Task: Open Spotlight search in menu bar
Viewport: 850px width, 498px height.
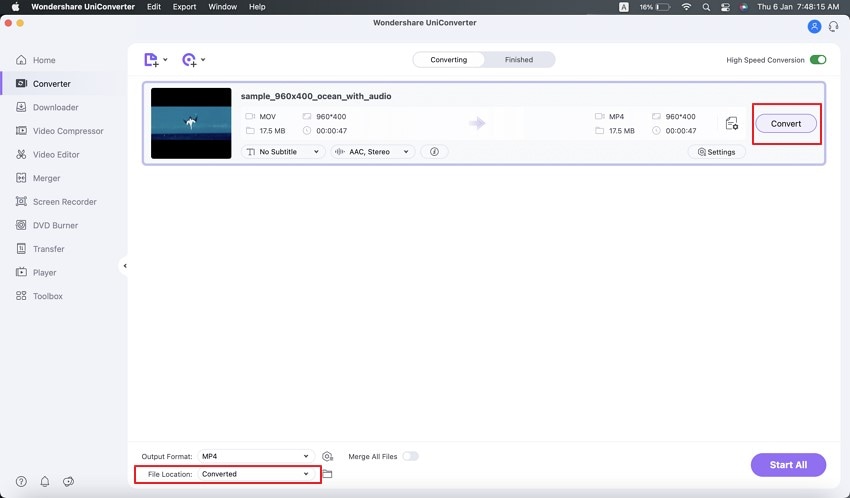Action: pyautogui.click(x=706, y=7)
